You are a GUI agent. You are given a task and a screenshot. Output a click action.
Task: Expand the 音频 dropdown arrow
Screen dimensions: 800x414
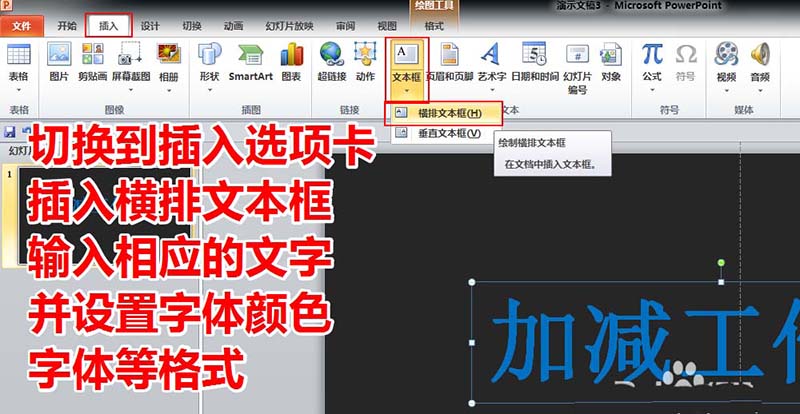[x=760, y=90]
